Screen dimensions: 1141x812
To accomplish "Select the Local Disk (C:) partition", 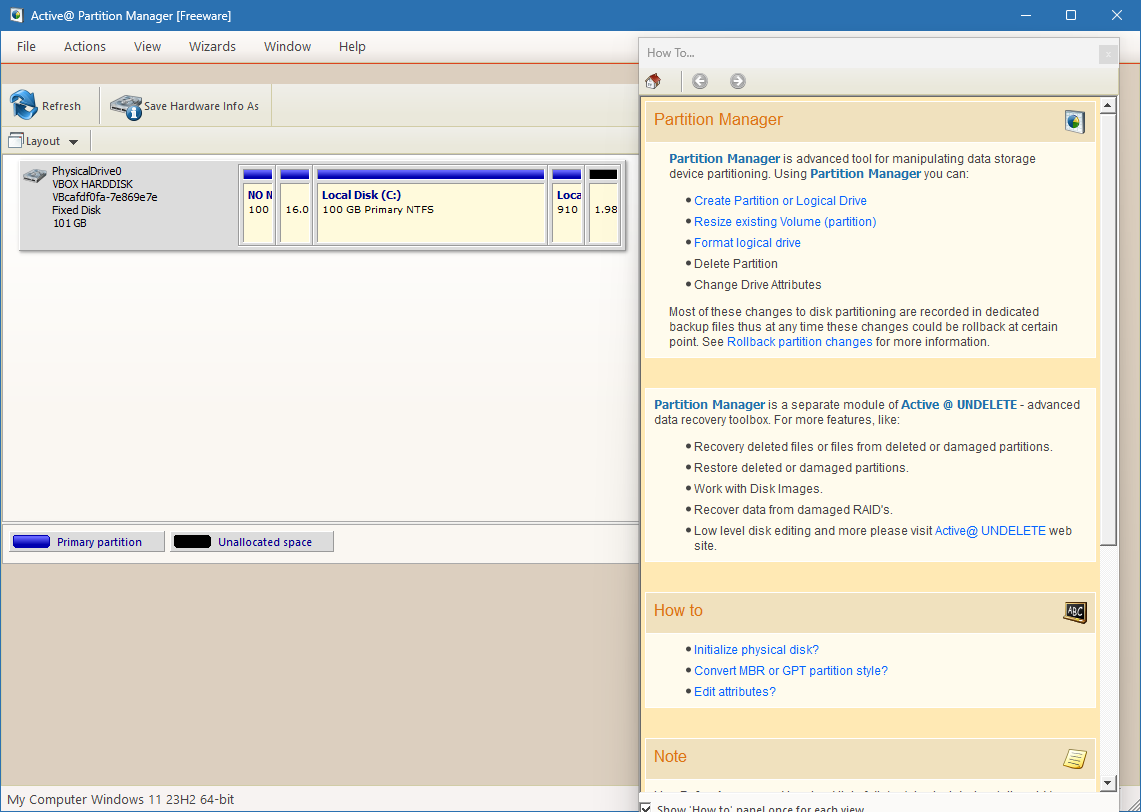I will click(431, 204).
